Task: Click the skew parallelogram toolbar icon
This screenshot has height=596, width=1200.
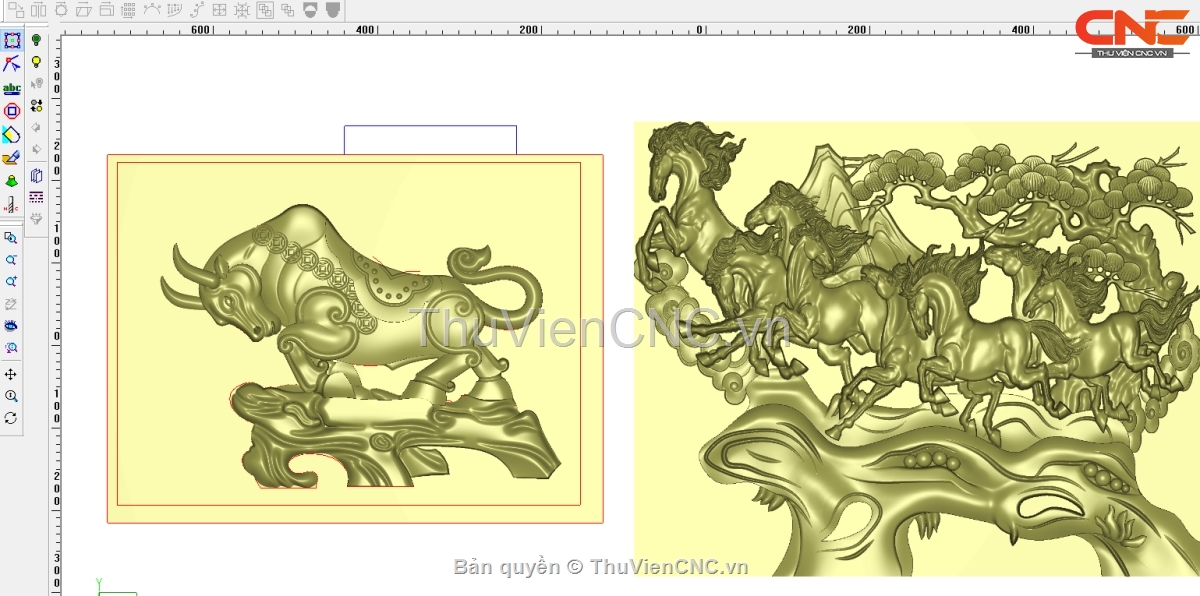Action: 84,10
